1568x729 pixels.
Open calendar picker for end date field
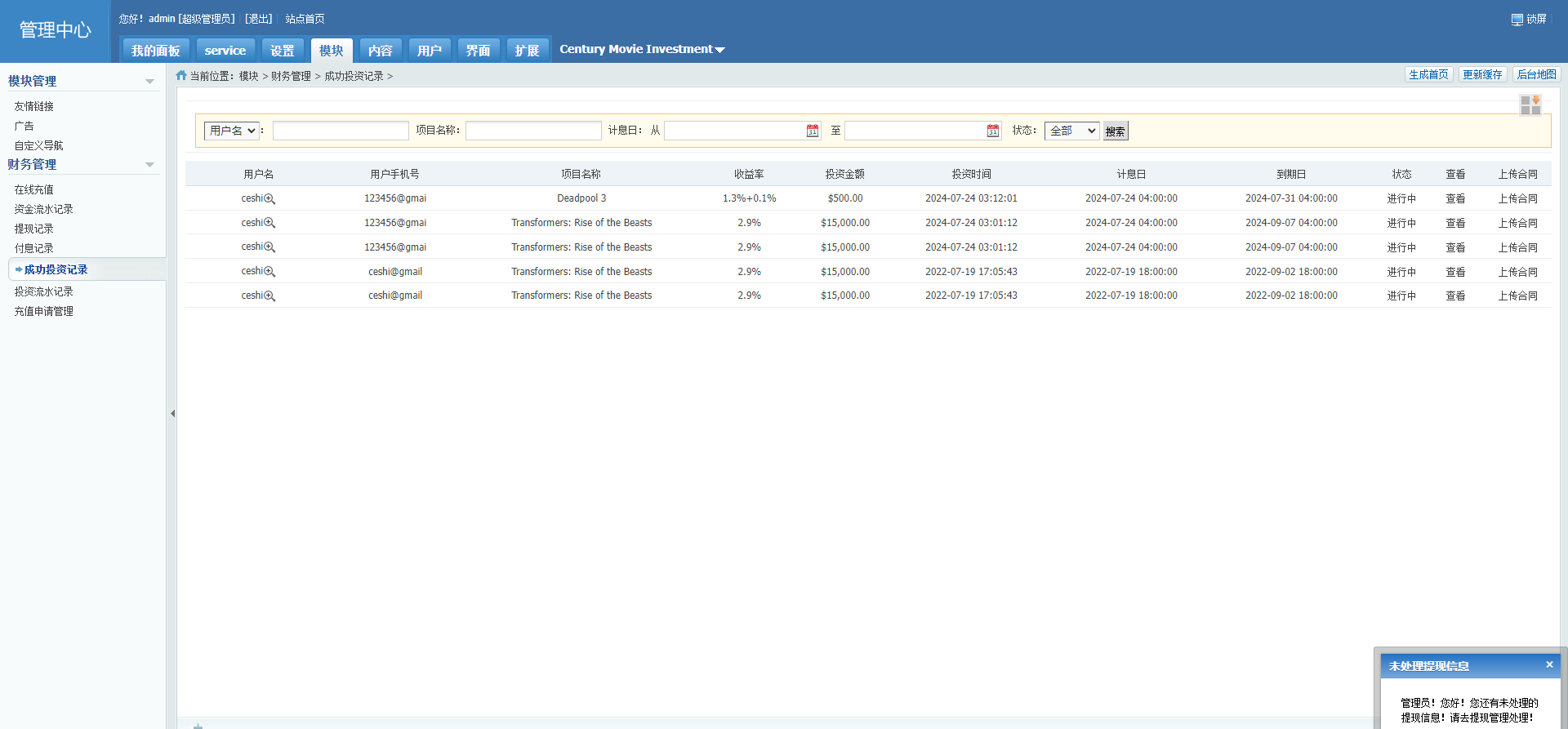click(x=992, y=131)
